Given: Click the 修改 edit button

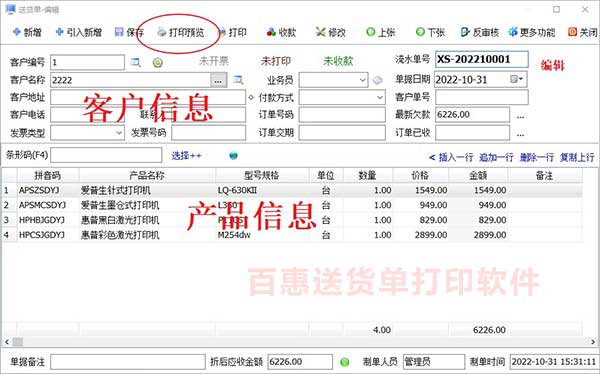Looking at the screenshot, I should click(331, 33).
